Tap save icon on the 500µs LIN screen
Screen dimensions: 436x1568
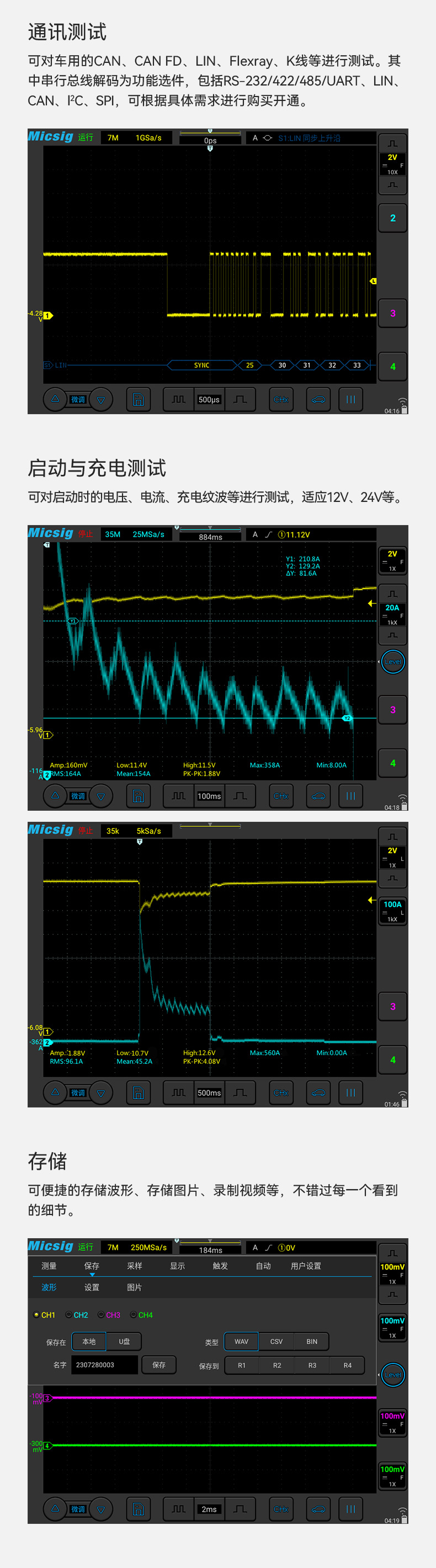[138, 400]
